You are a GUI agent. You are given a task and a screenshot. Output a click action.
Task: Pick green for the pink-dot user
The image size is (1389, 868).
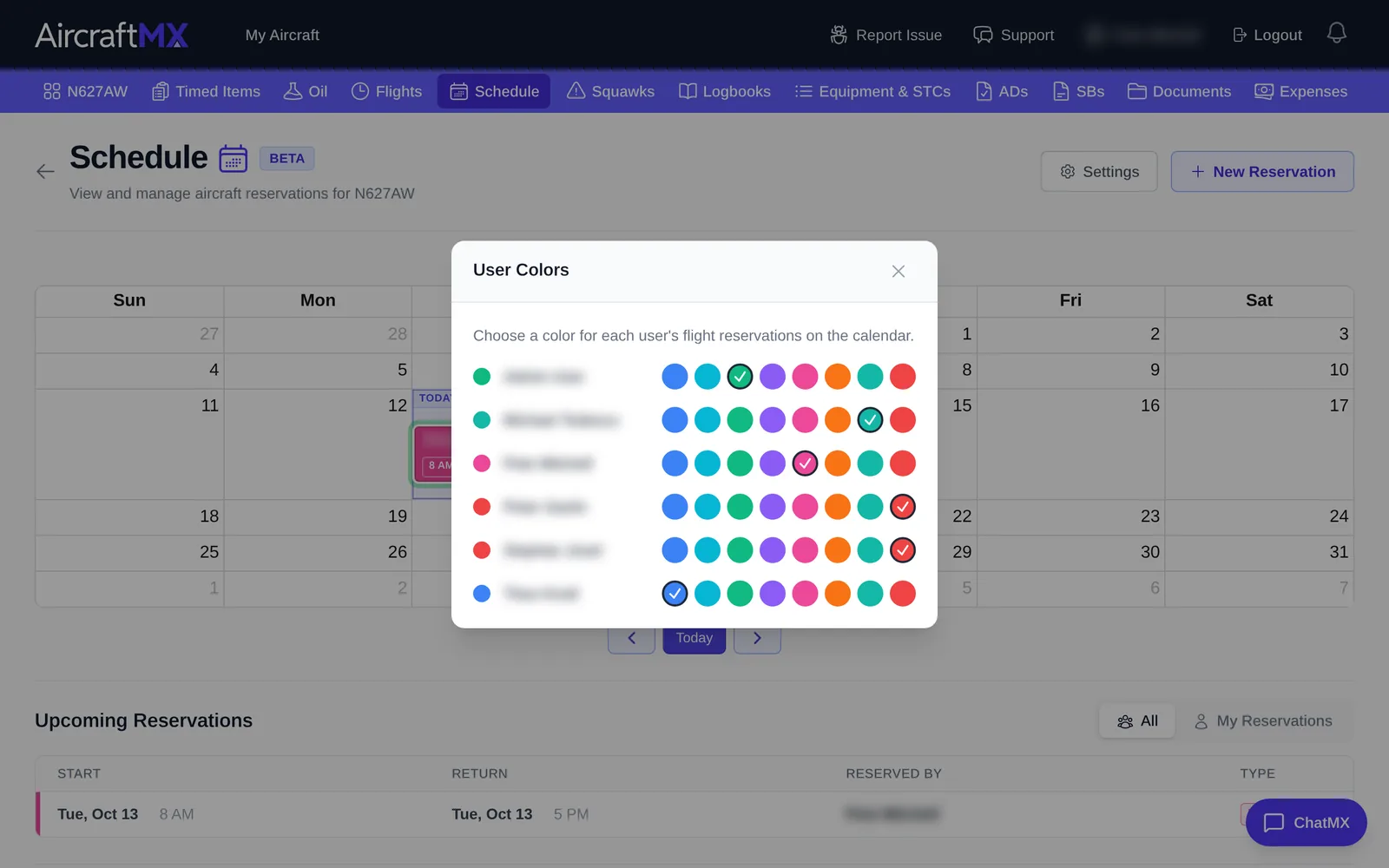click(x=740, y=464)
